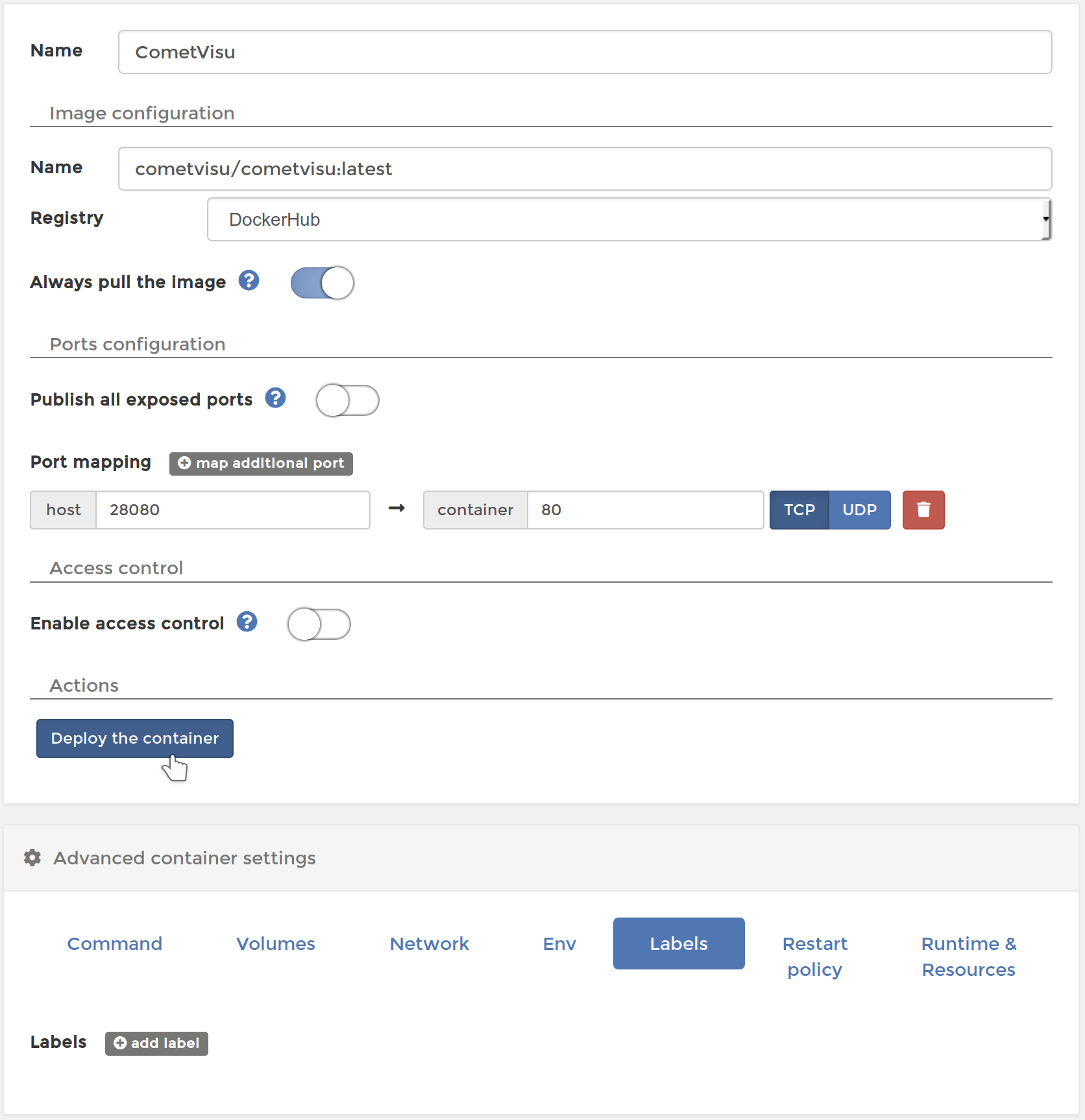Viewport: 1085px width, 1120px height.
Task: Open the Restart policy tab
Action: (x=815, y=956)
